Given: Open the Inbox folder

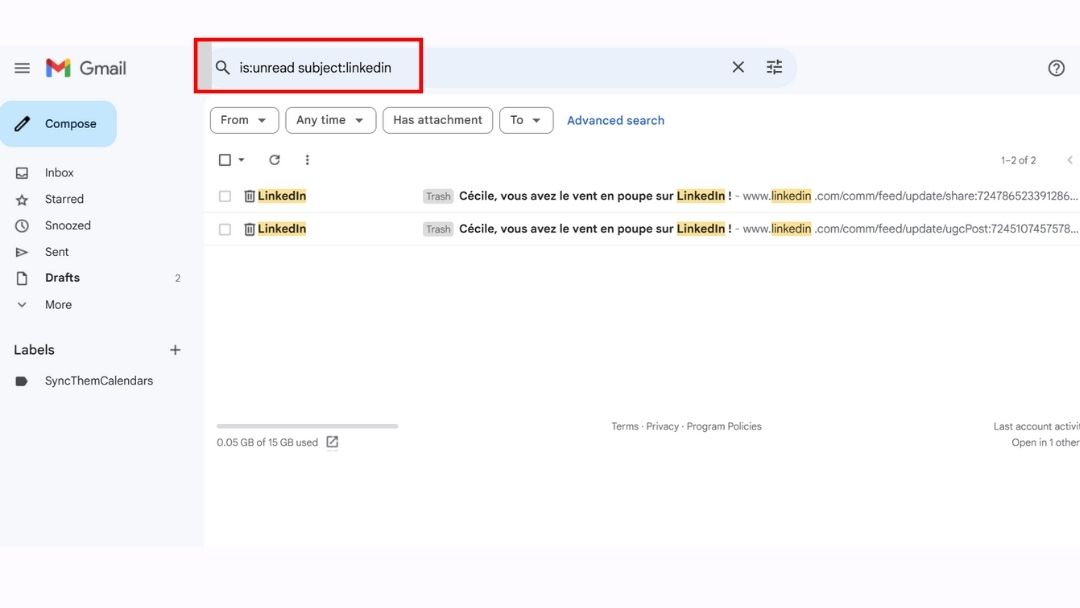Looking at the screenshot, I should 59,173.
